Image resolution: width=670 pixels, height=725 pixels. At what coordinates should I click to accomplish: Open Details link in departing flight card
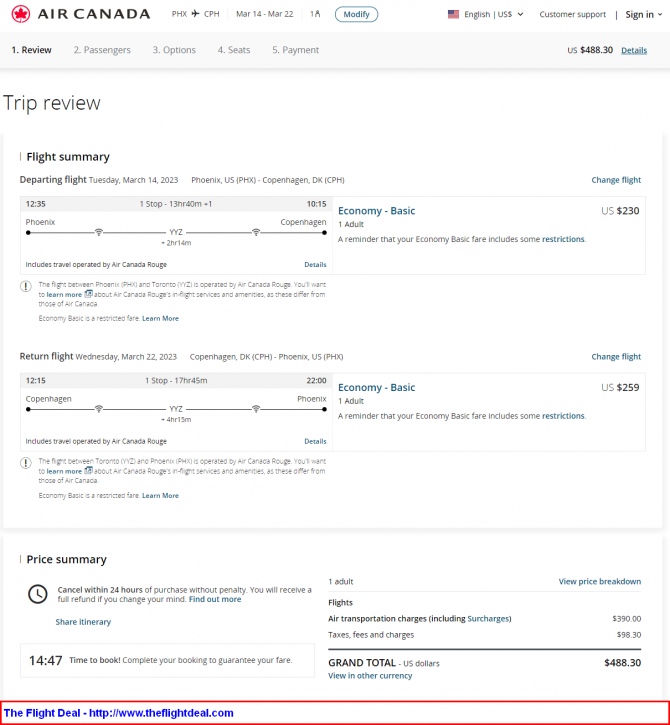[315, 264]
